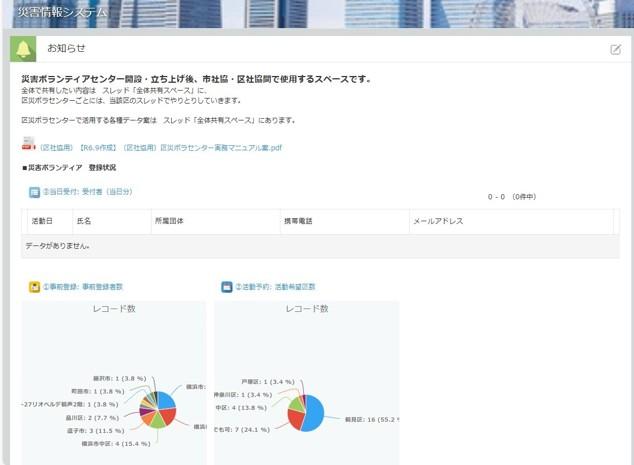Click the 活動日 column header
Image resolution: width=634 pixels, height=465 pixels.
click(x=42, y=221)
